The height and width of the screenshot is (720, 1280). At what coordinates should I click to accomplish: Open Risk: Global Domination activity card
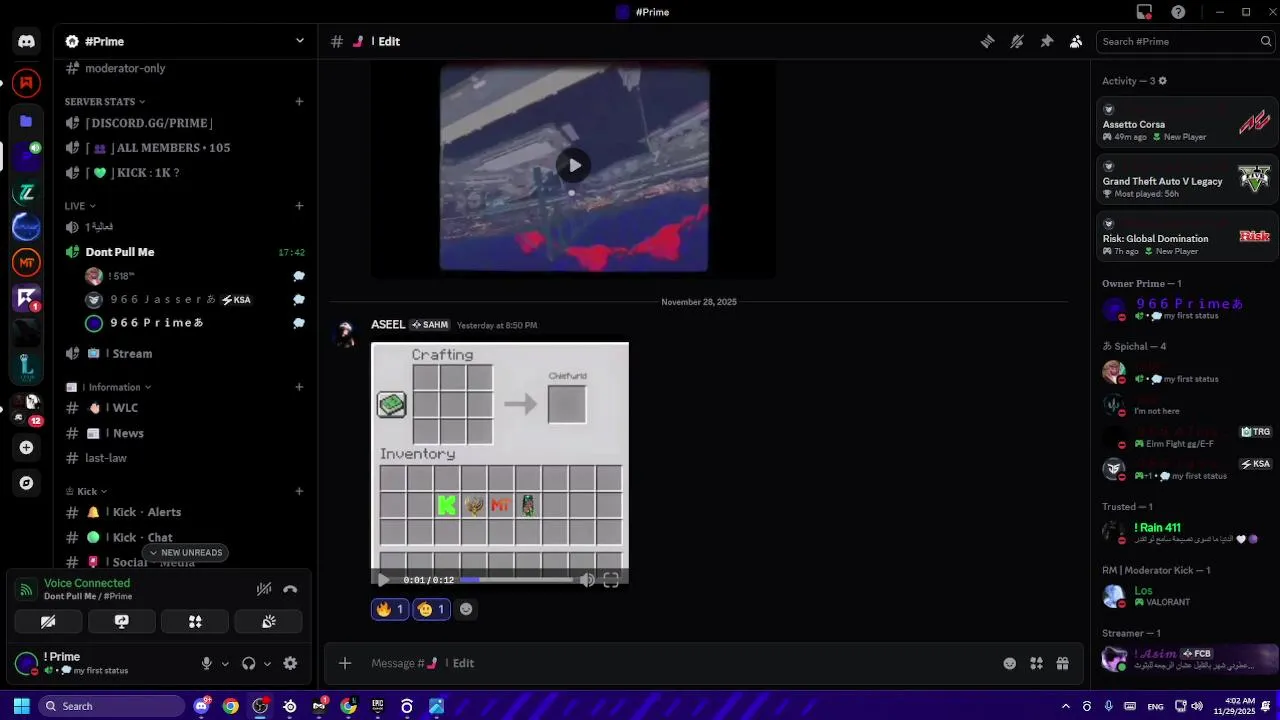pyautogui.click(x=1185, y=238)
